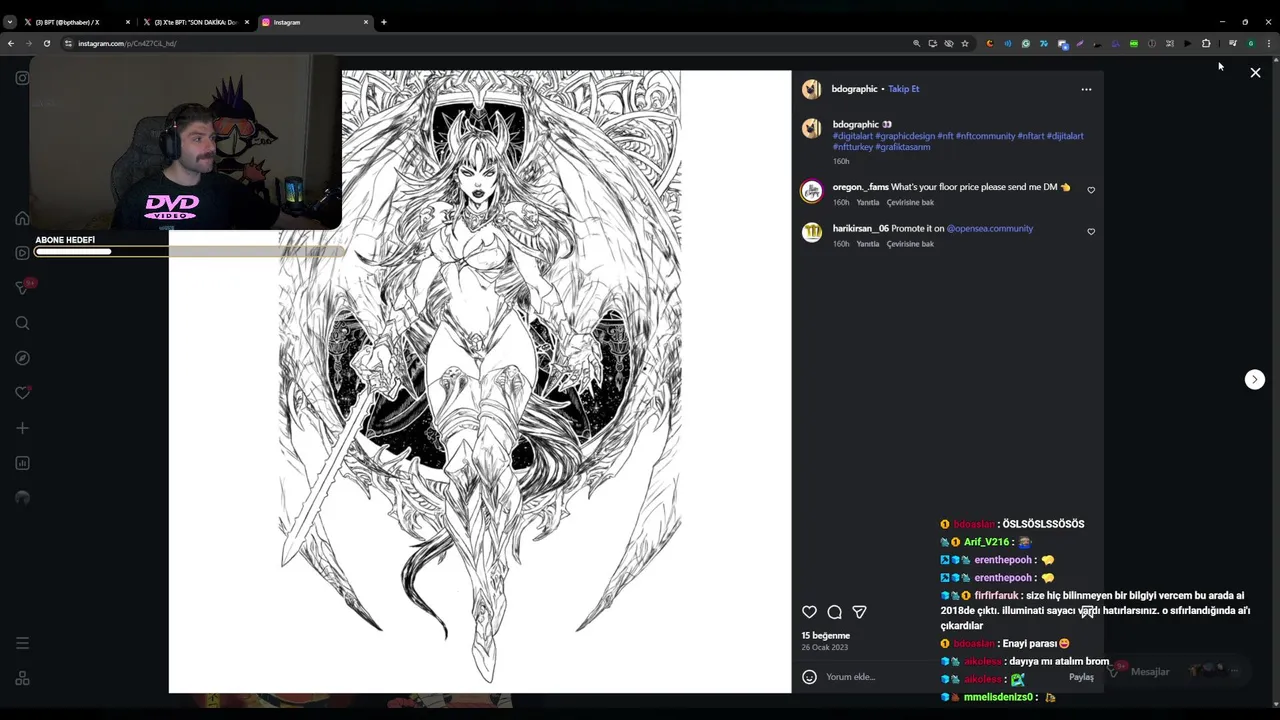Like the harikirsan__06 comment

(1091, 231)
